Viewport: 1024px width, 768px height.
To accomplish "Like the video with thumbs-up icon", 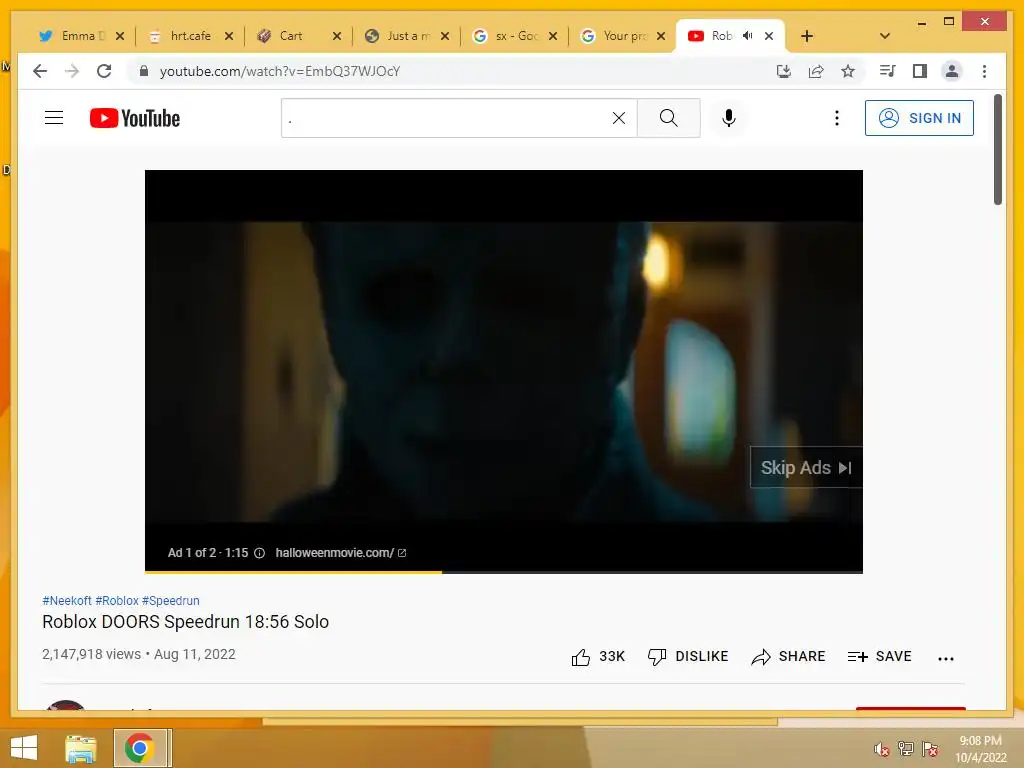I will pos(581,657).
